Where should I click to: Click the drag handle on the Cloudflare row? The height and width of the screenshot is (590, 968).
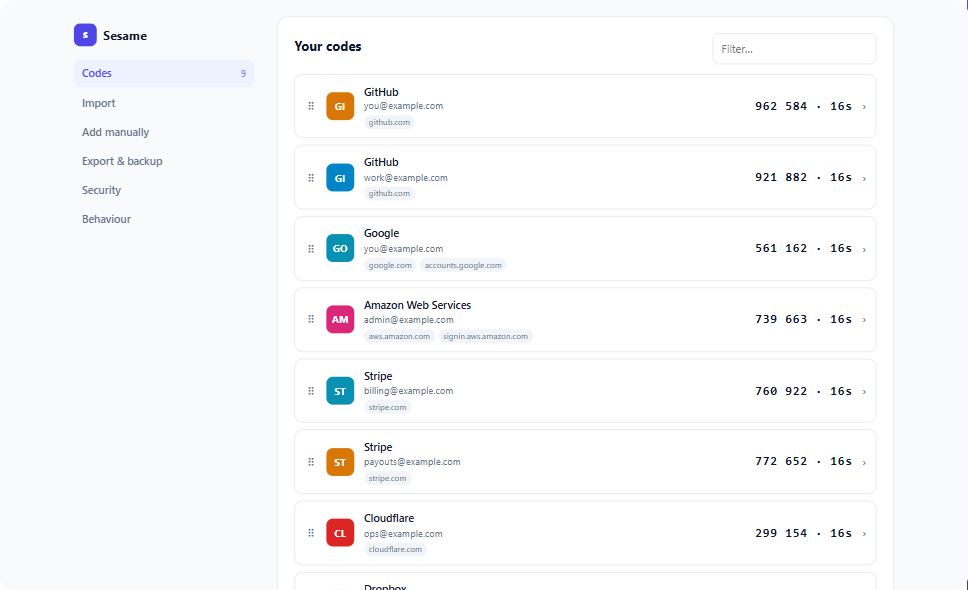[311, 533]
